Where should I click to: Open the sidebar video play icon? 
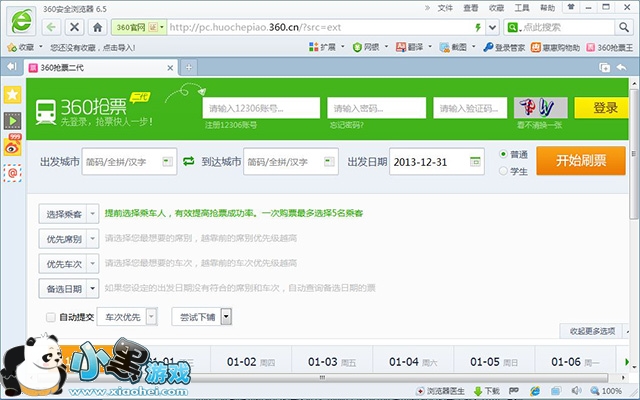[x=12, y=121]
